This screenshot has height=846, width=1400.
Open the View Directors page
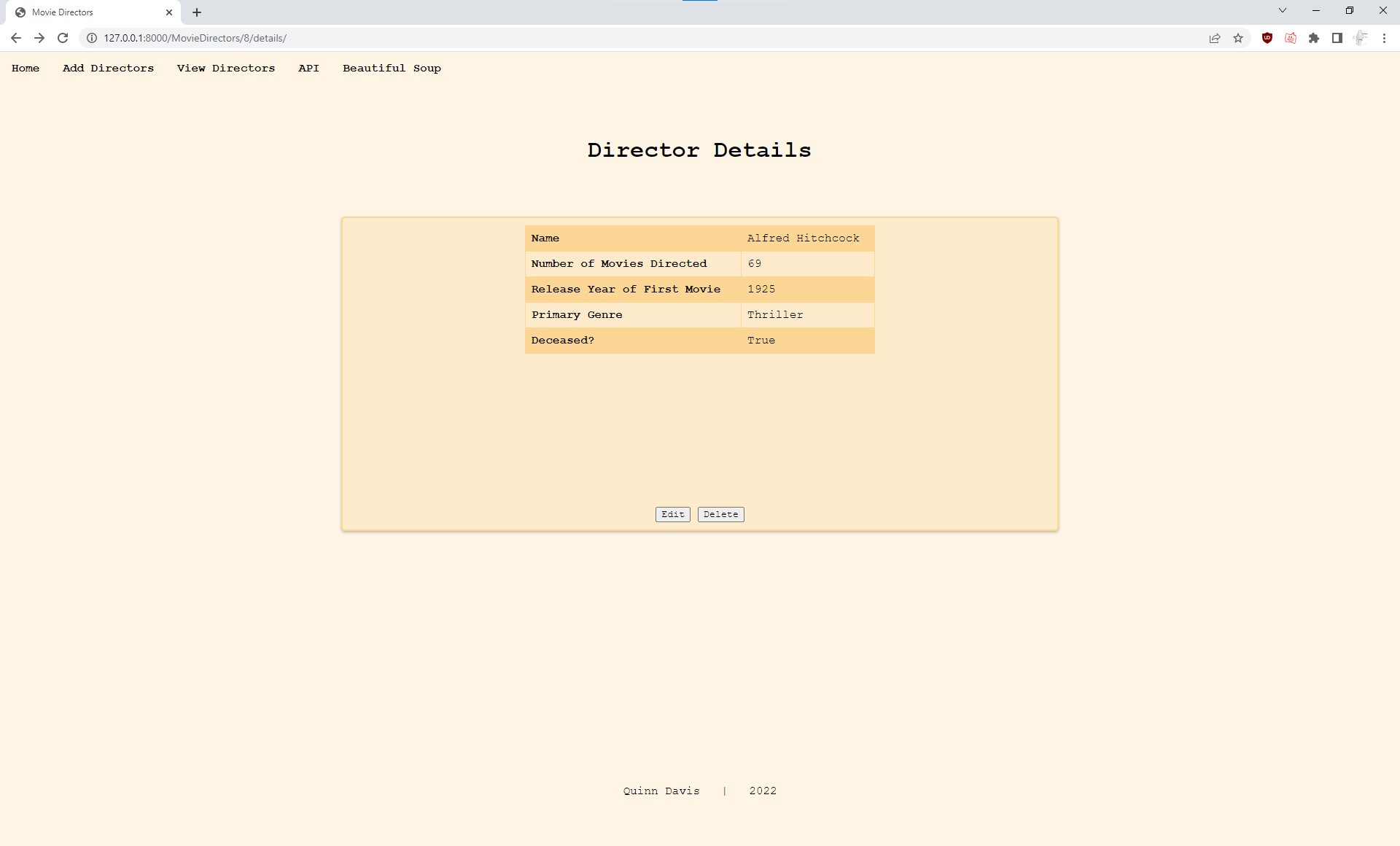click(226, 68)
